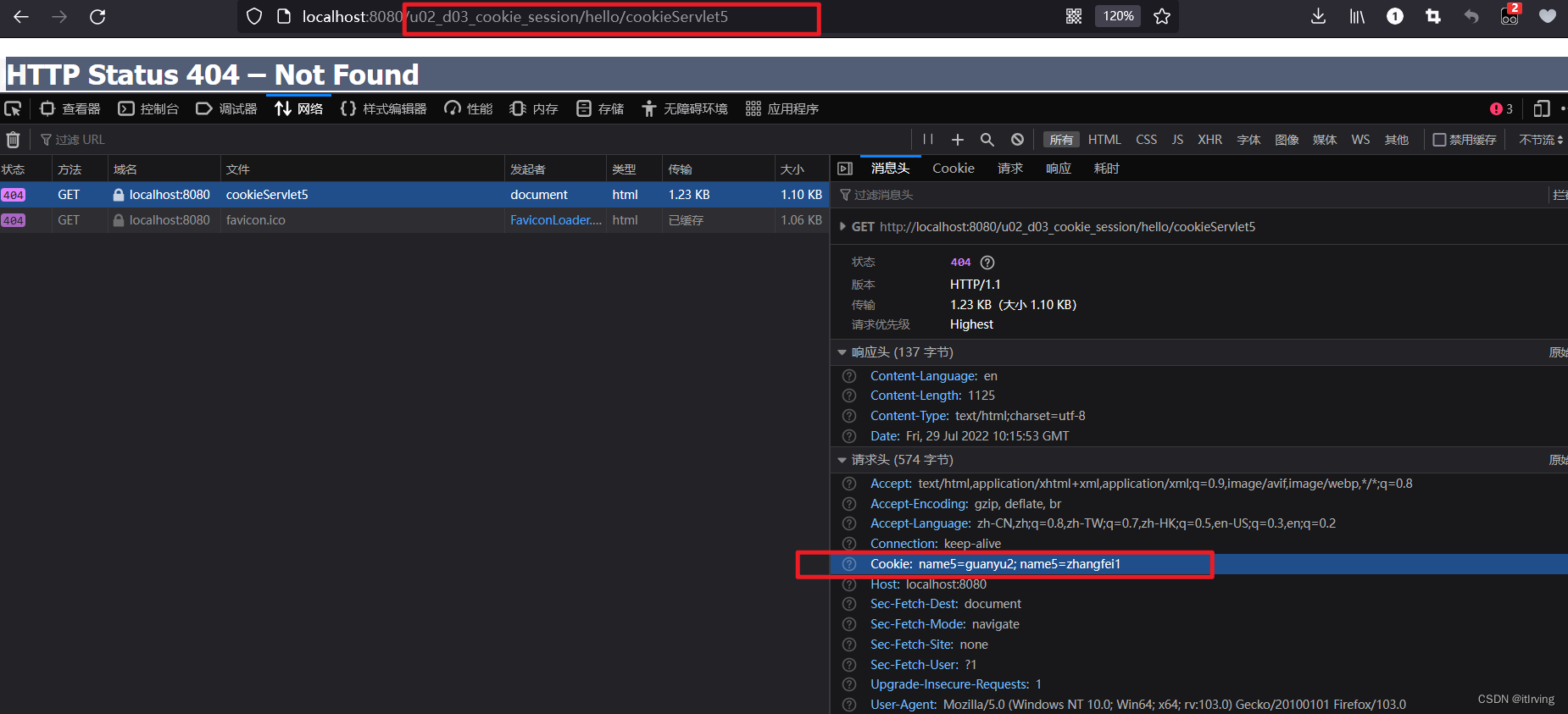Toggle the JS request type filter

click(1177, 140)
